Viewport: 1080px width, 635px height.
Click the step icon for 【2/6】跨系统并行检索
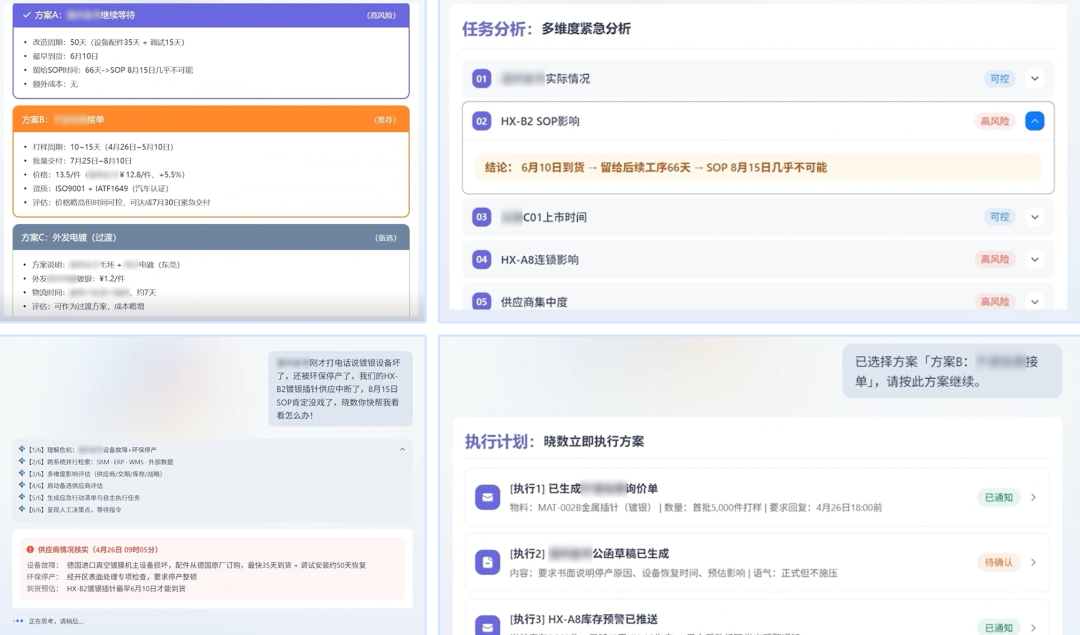(22, 461)
